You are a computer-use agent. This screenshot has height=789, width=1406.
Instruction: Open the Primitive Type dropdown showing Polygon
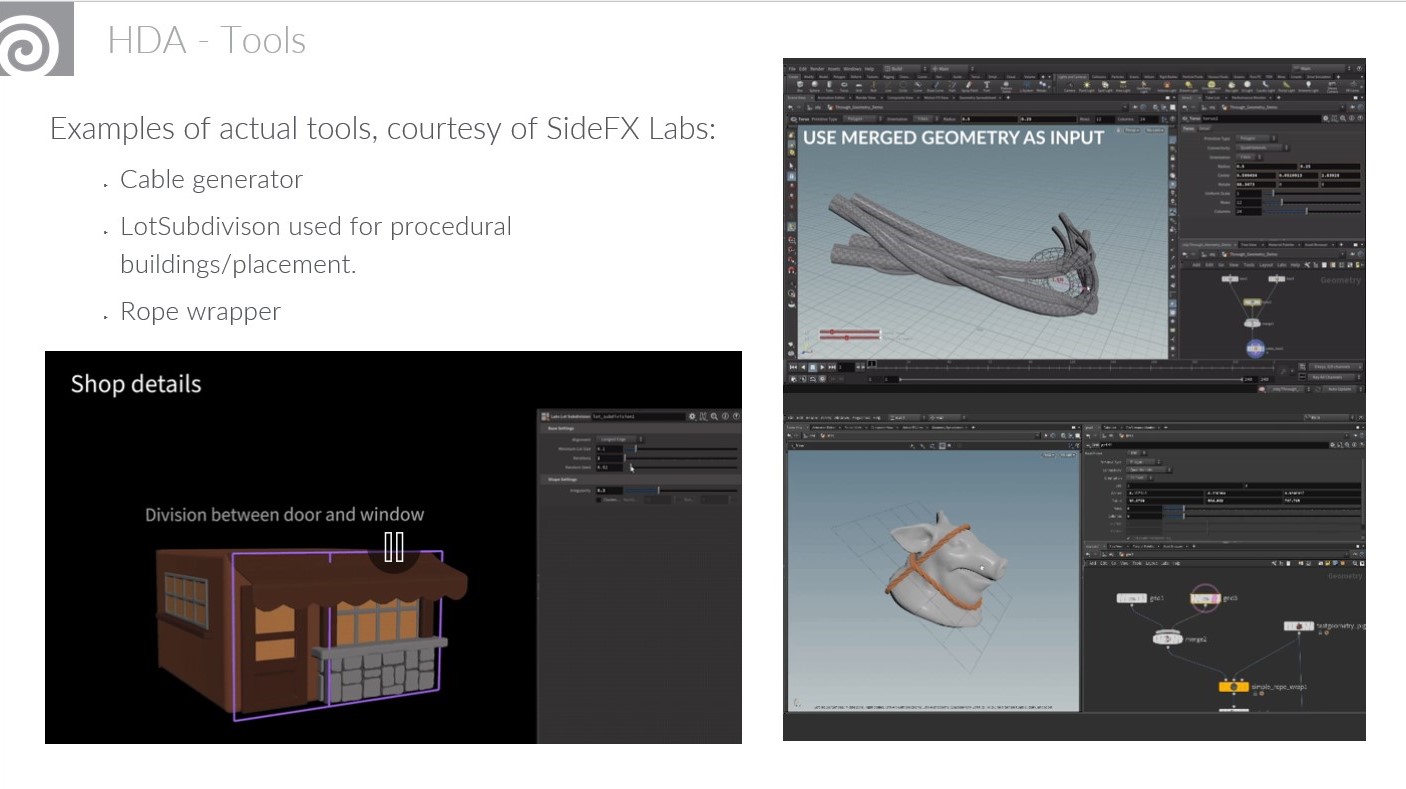click(1253, 138)
